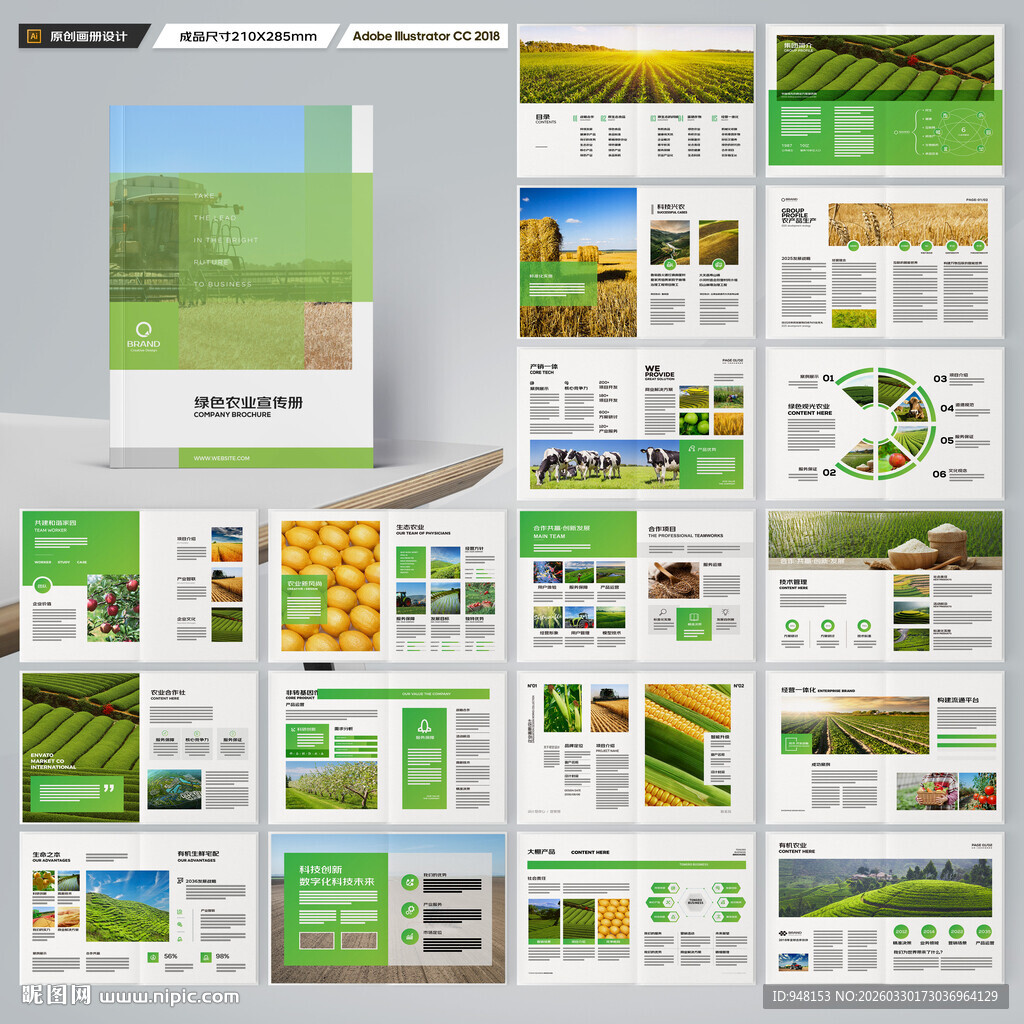Open the grazing cows photo
This screenshot has width=1024, height=1024.
point(604,464)
